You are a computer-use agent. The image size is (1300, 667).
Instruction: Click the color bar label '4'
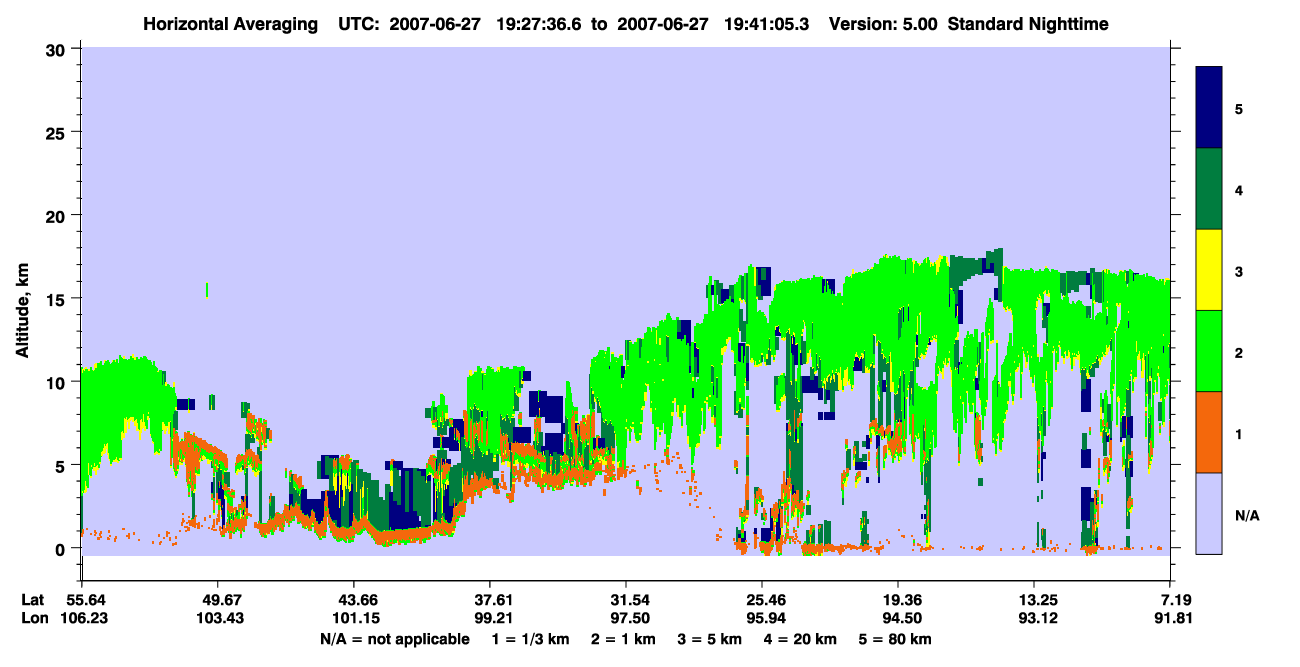click(x=1239, y=189)
